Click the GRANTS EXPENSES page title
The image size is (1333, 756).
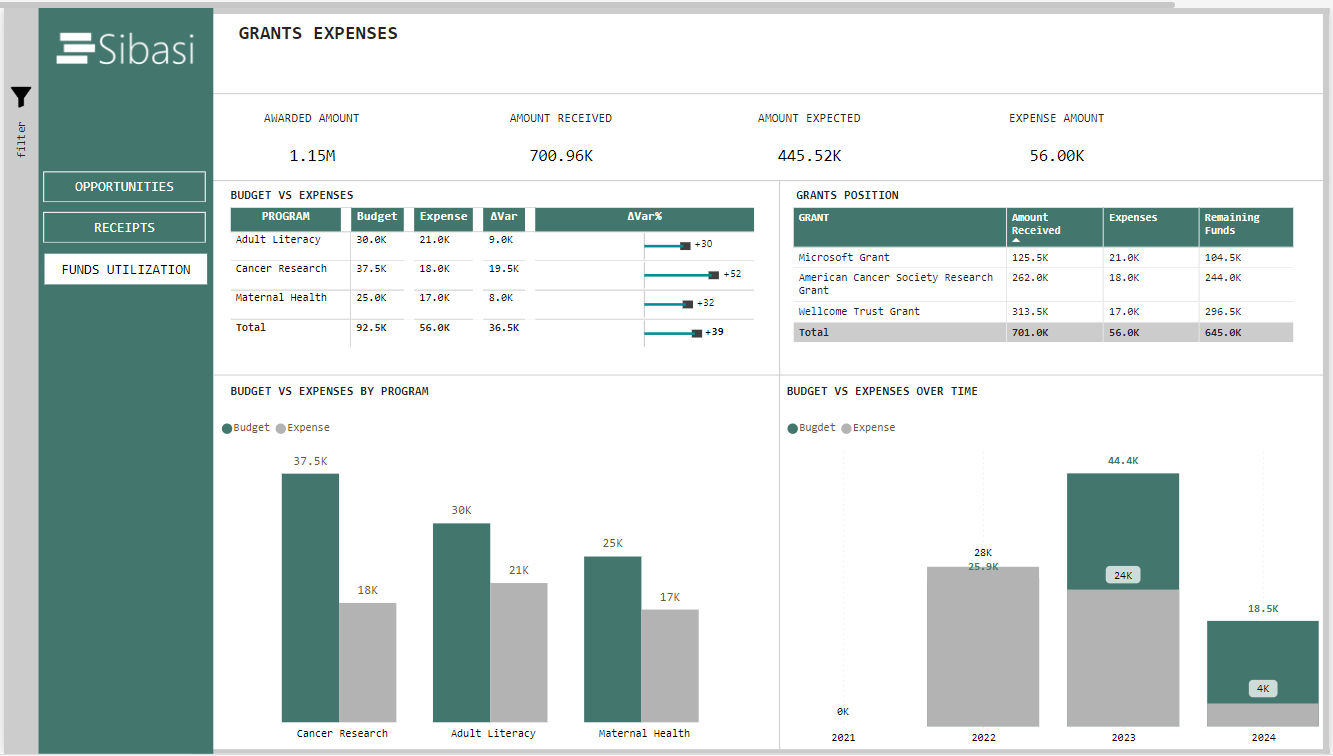pyautogui.click(x=318, y=33)
